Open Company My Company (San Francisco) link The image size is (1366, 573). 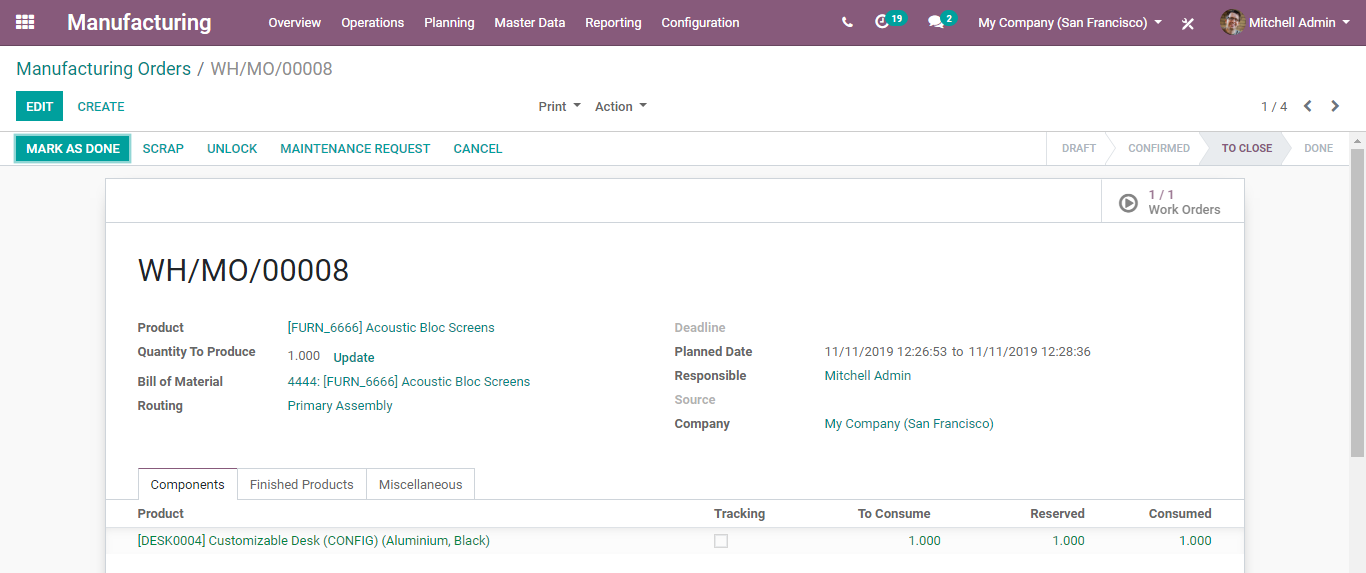(x=909, y=423)
